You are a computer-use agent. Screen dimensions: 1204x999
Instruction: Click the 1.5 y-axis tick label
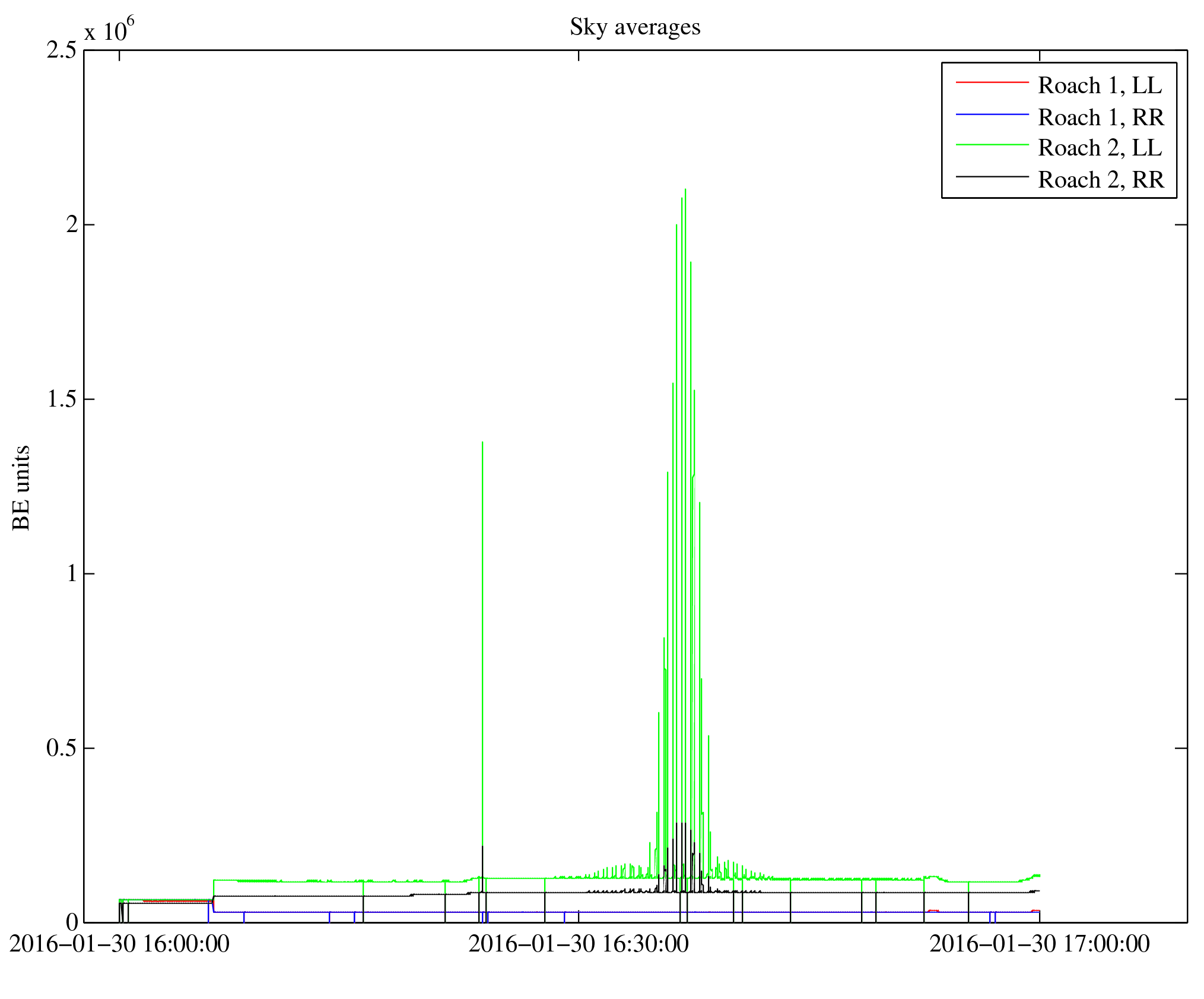[62, 399]
